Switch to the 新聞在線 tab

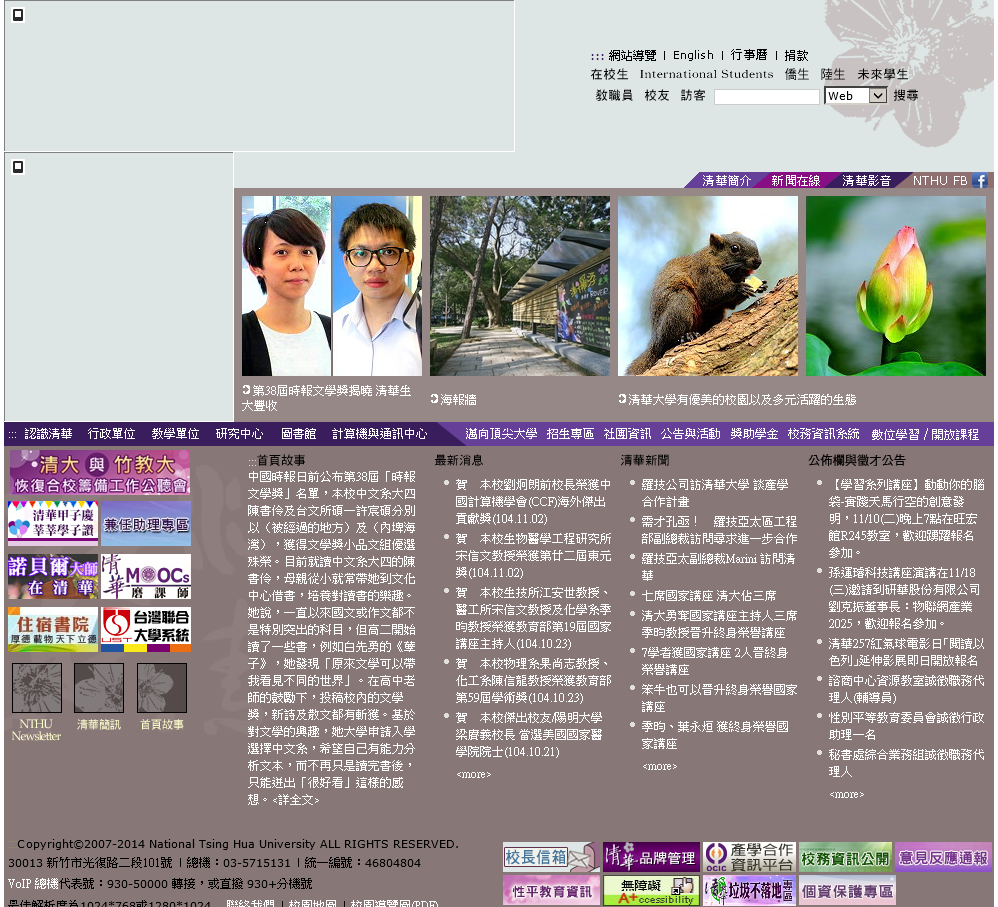(796, 181)
